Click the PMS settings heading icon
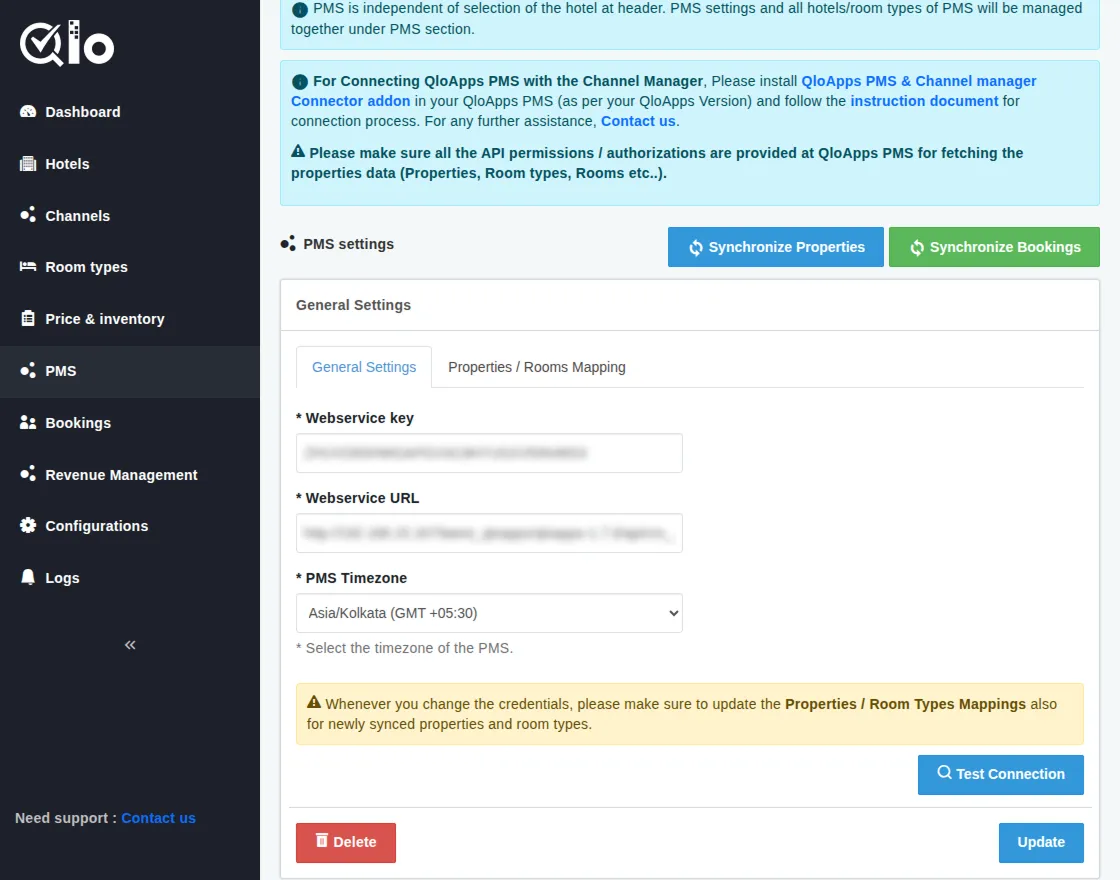This screenshot has width=1120, height=880. [x=288, y=244]
